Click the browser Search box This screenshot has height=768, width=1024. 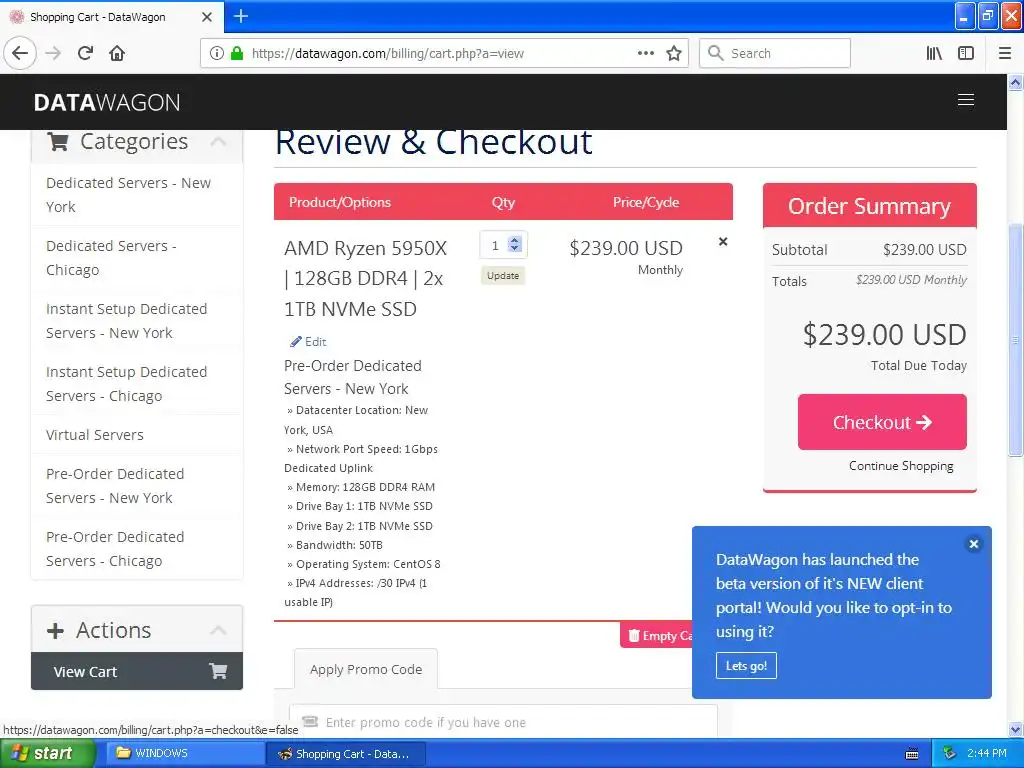[775, 53]
